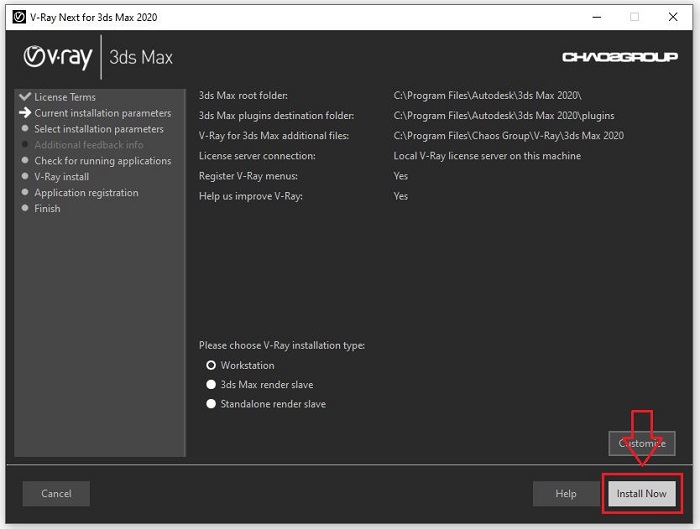Viewport: 700px width, 529px height.
Task: Click the window title 'V-Ray Next for 3ds Max 2020'
Action: coord(94,17)
